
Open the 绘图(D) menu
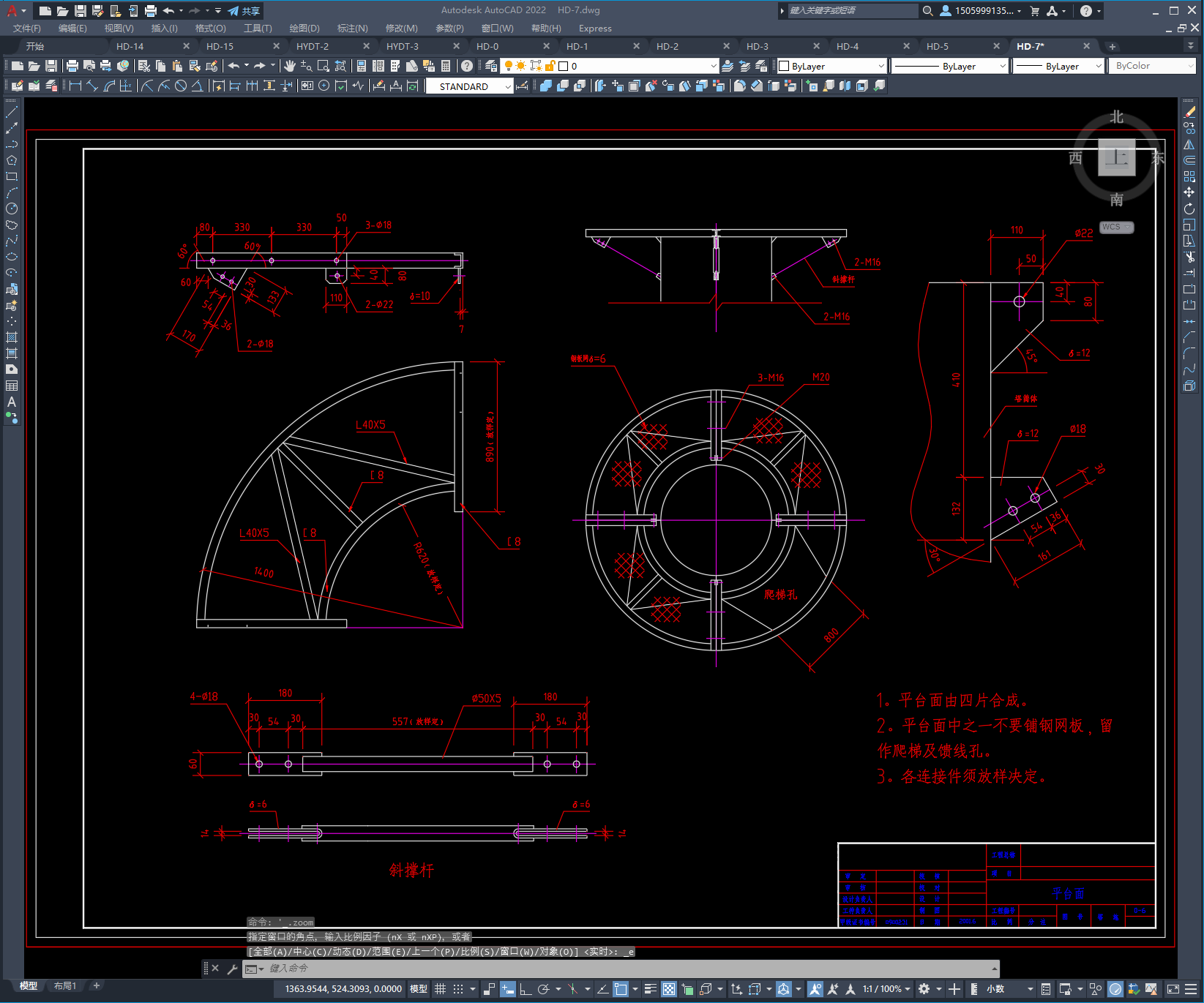304,29
